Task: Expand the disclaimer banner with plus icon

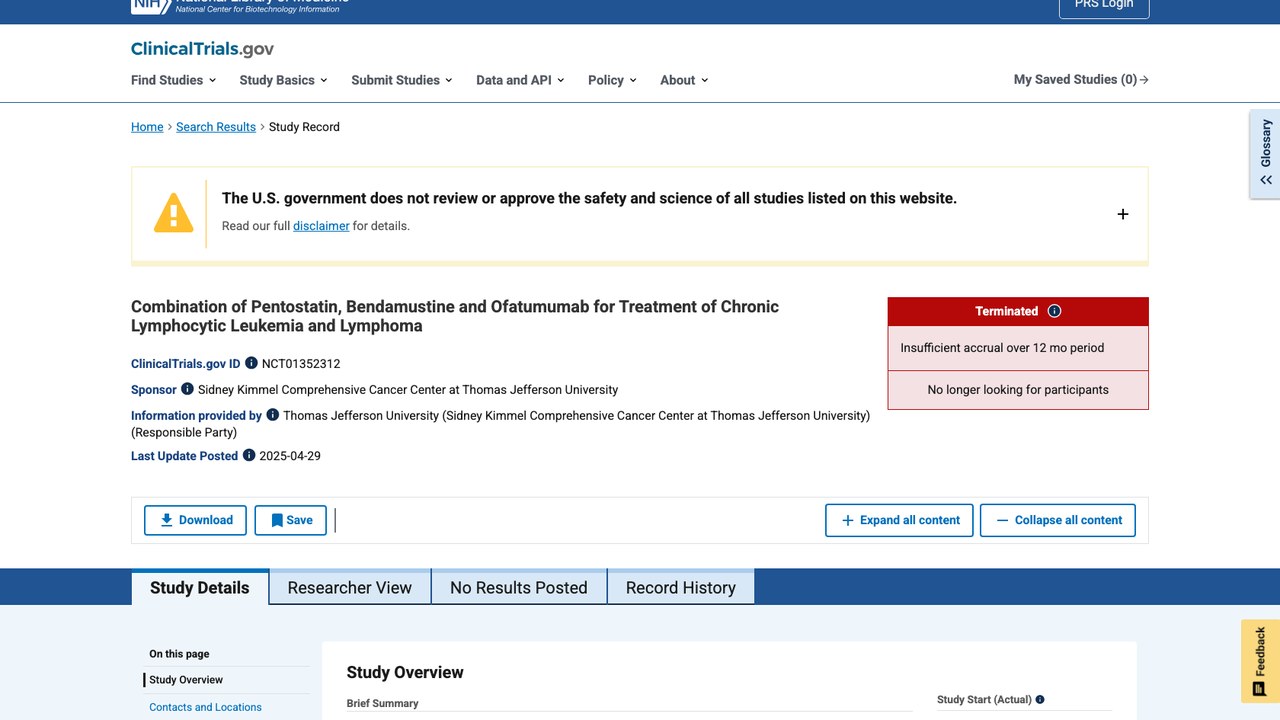Action: click(1123, 214)
